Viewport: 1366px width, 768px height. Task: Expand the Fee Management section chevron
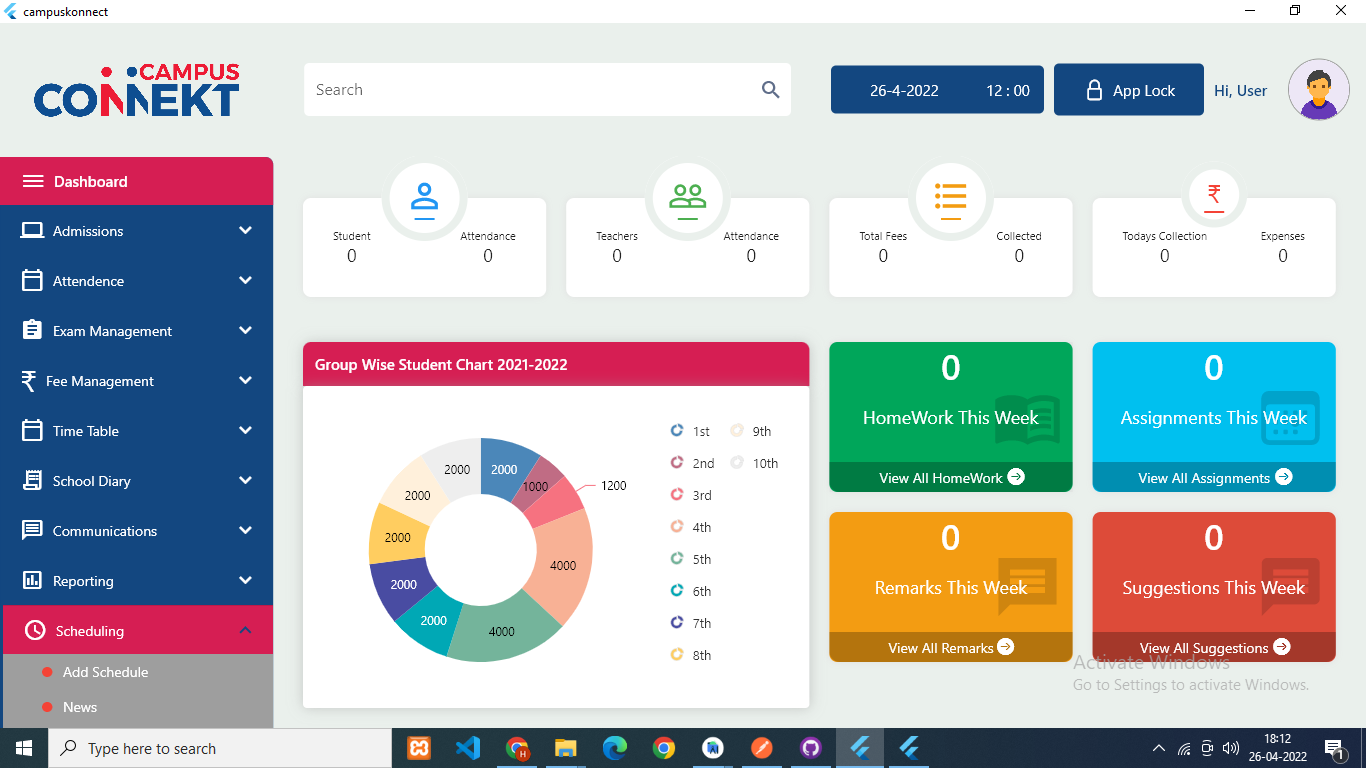[x=245, y=381]
